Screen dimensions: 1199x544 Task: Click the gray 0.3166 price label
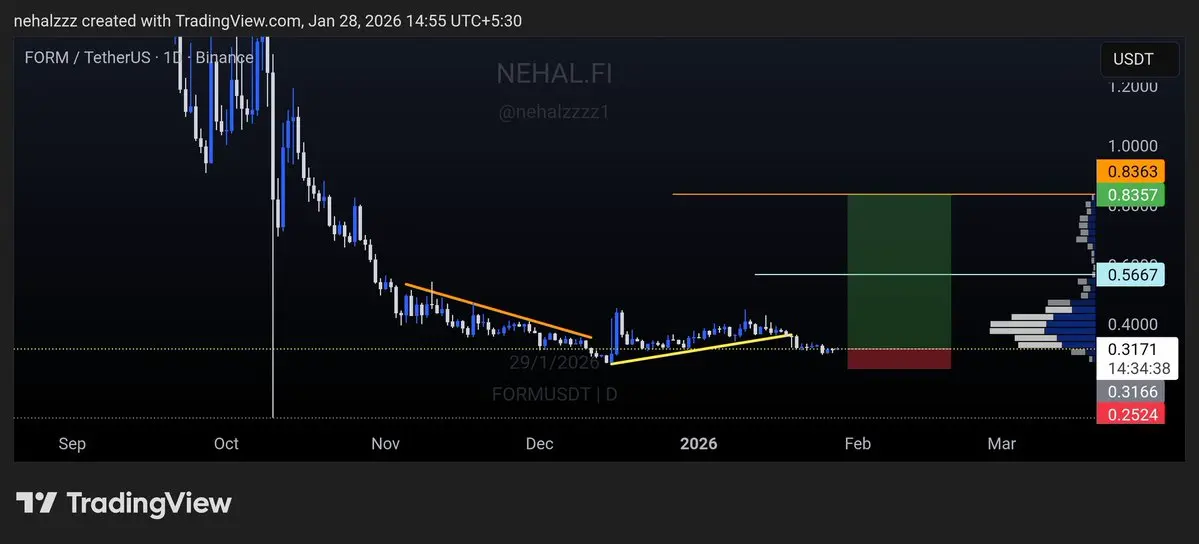click(1130, 393)
